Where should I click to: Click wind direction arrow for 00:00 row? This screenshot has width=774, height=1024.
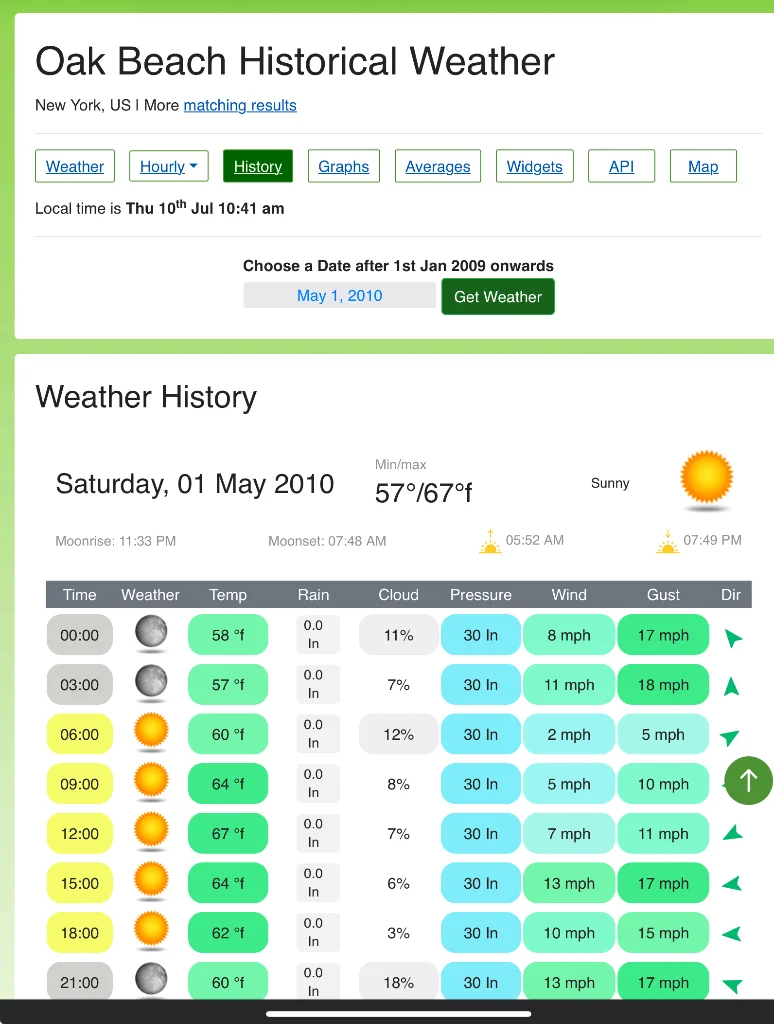click(x=732, y=637)
